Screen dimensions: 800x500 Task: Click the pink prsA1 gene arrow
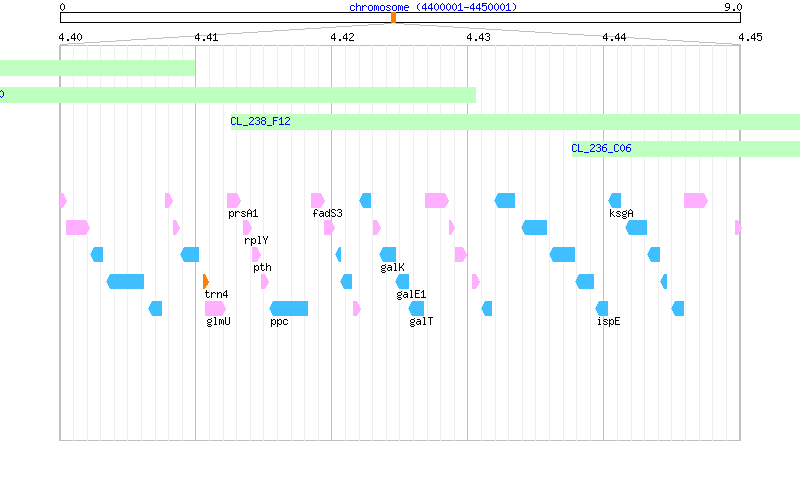(234, 201)
